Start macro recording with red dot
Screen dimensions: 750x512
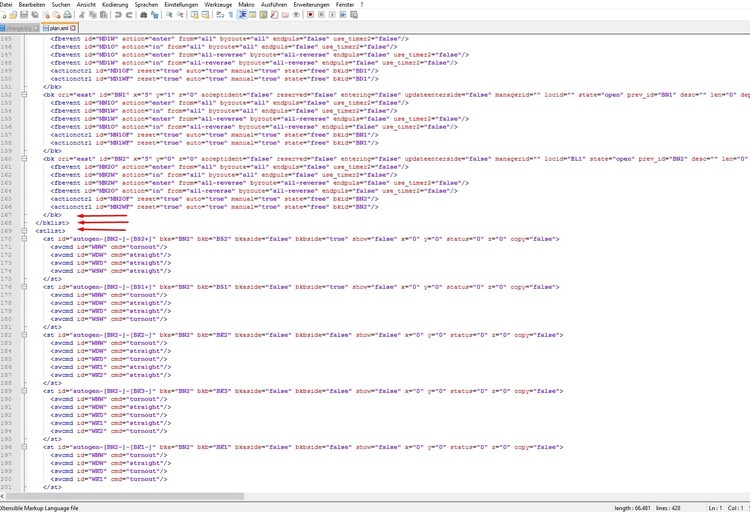310,15
